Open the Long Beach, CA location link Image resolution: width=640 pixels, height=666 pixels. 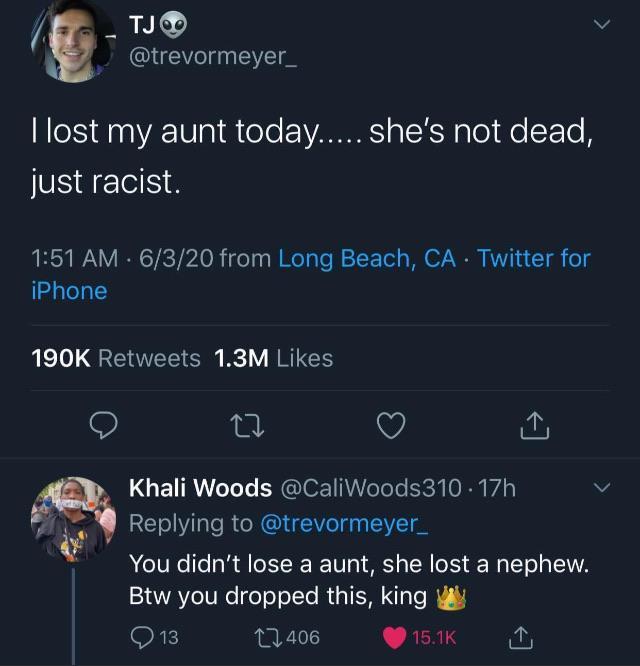point(367,259)
